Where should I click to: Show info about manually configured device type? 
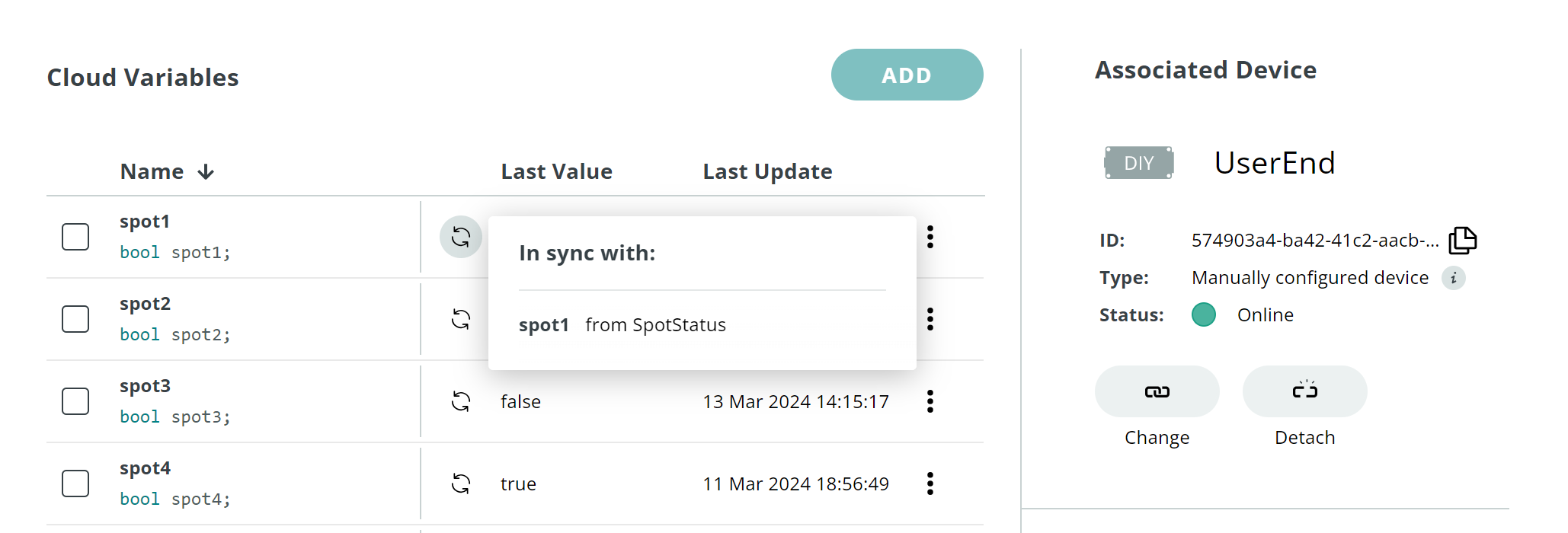[x=1453, y=278]
